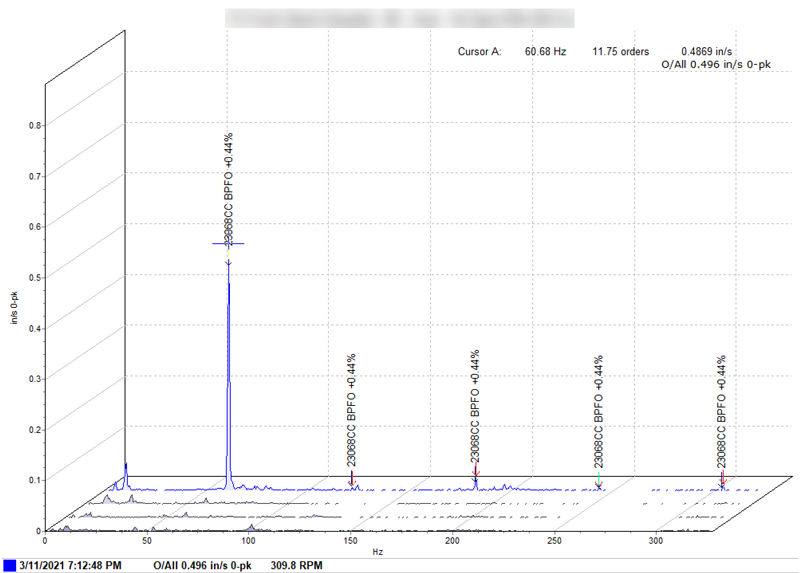Click the BPFO marker near 150 Hz
Image resolution: width=800 pixels, height=573 pixels.
click(x=351, y=410)
